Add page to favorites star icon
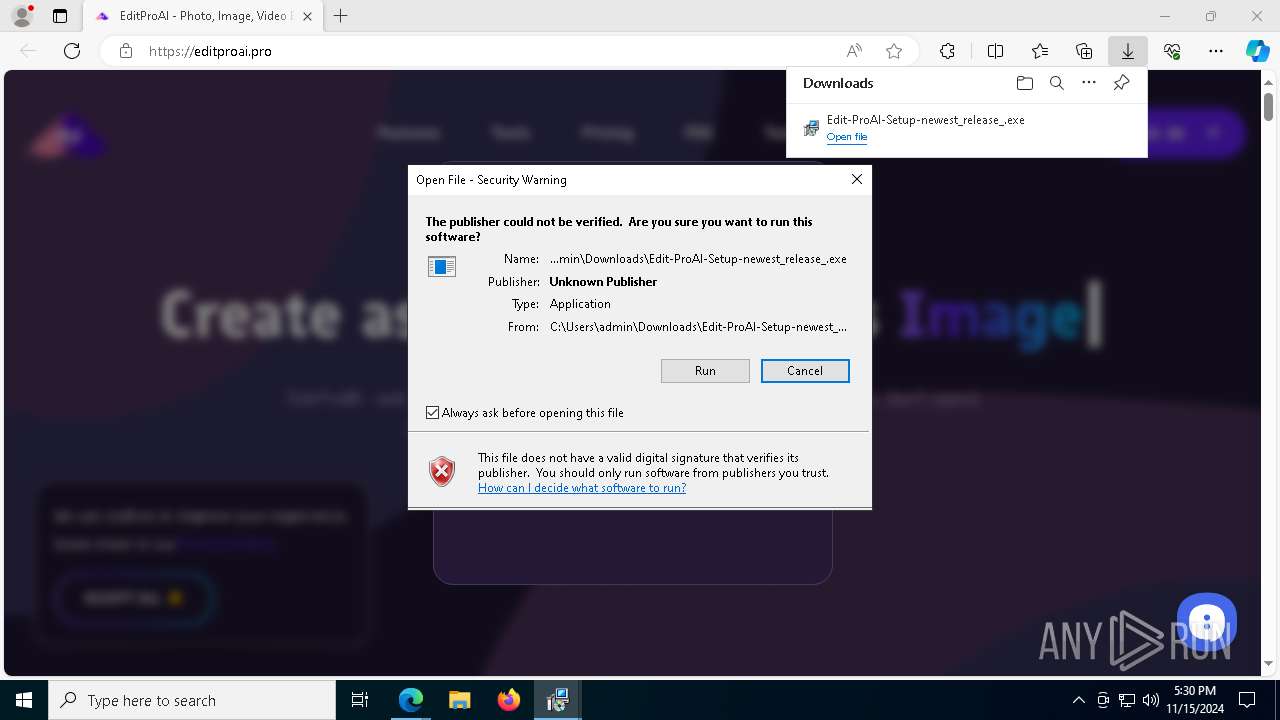This screenshot has width=1280, height=720. [894, 51]
